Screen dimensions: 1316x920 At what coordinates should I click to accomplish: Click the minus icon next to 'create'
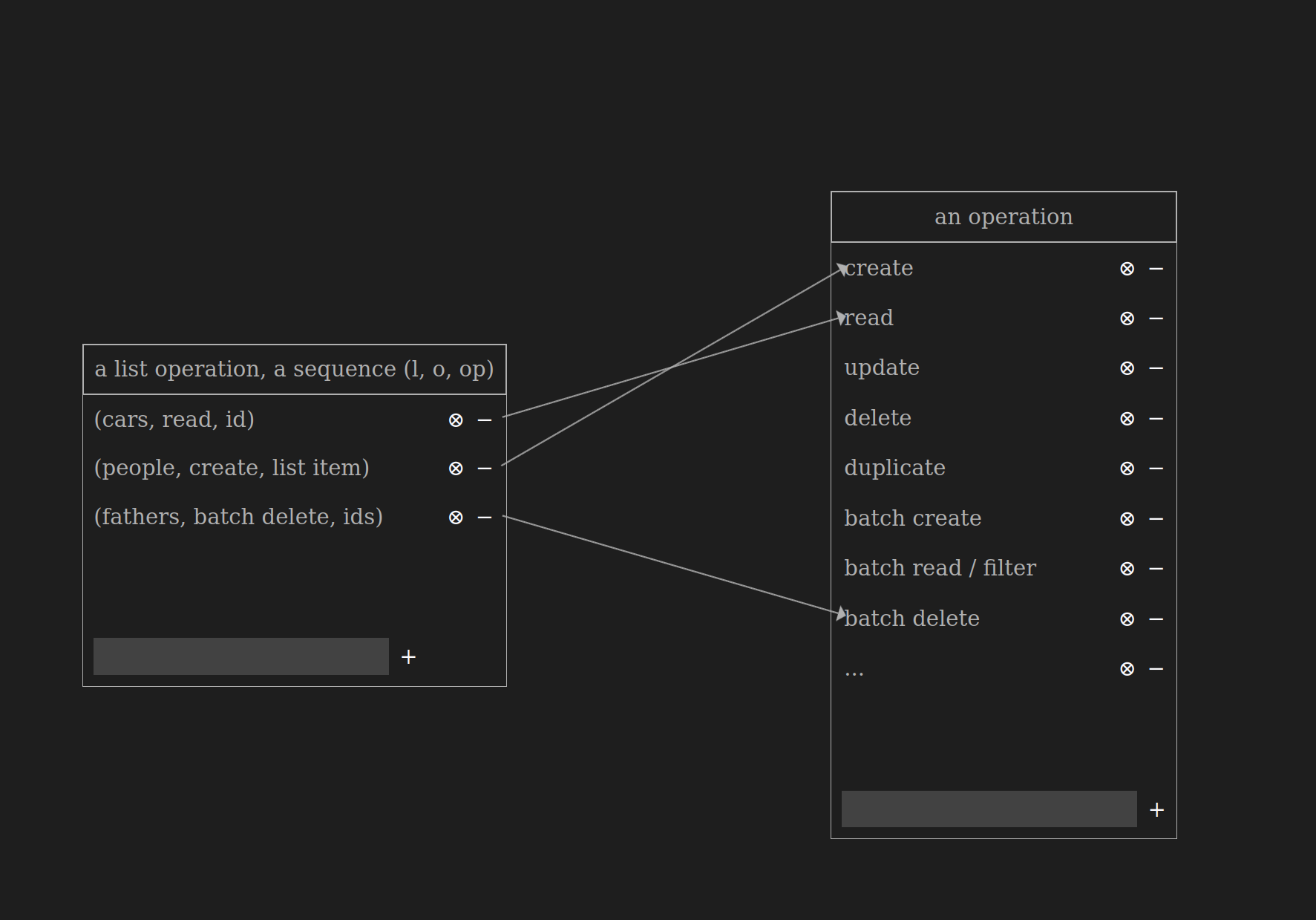pos(1156,269)
